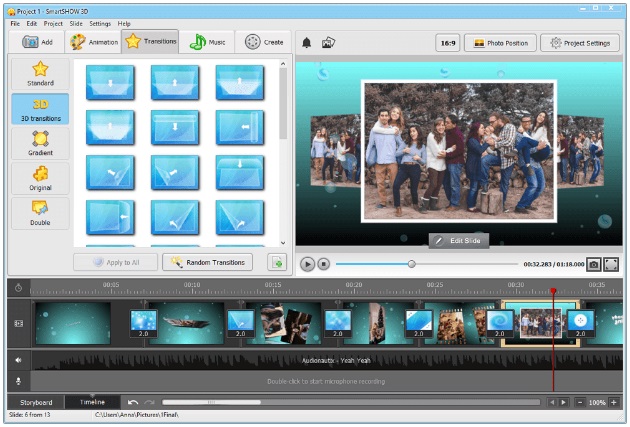
Task: Select the photo collage slide on timeline
Action: (x=284, y=323)
